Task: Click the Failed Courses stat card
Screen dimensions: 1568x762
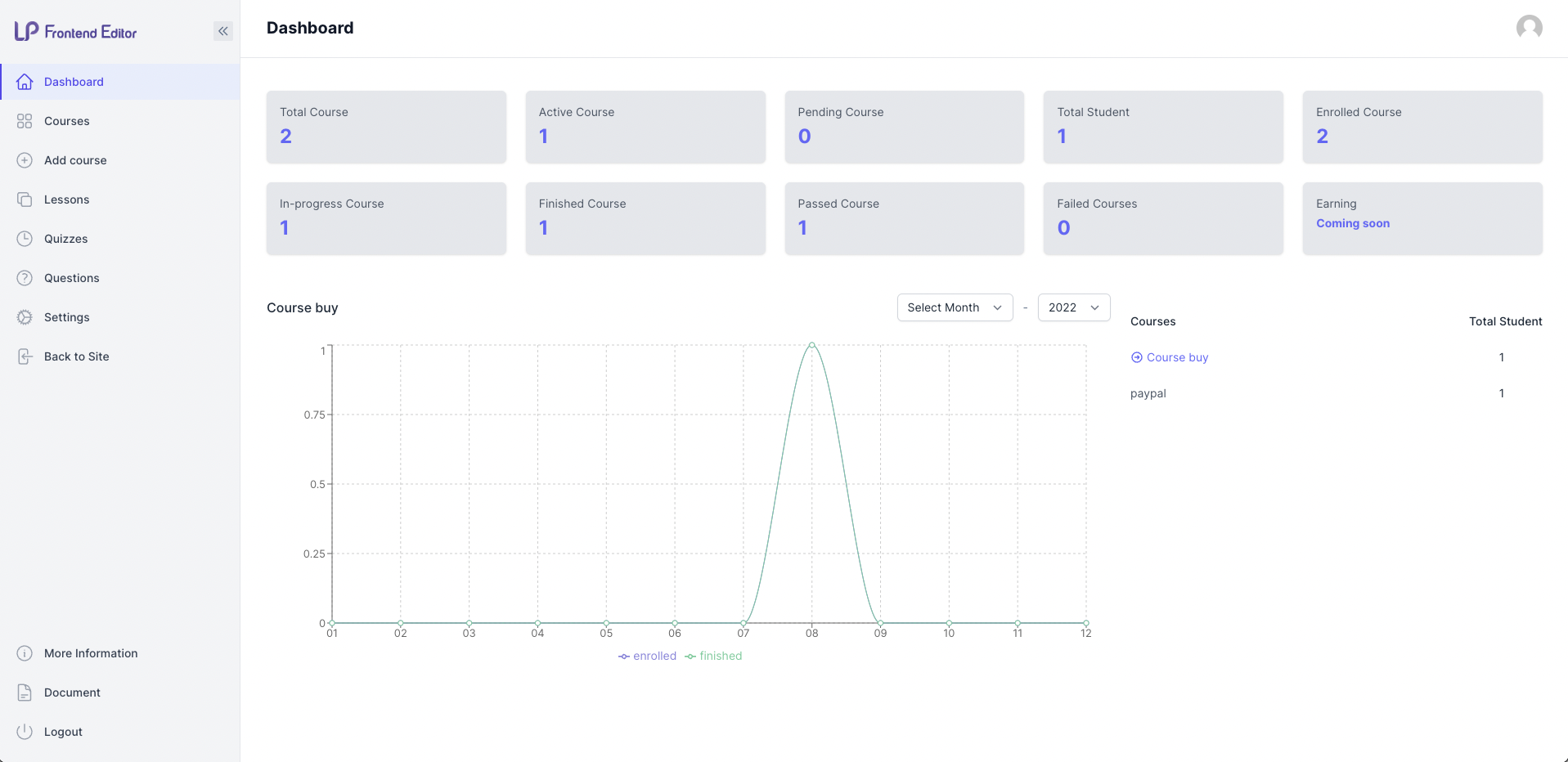Action: point(1163,218)
